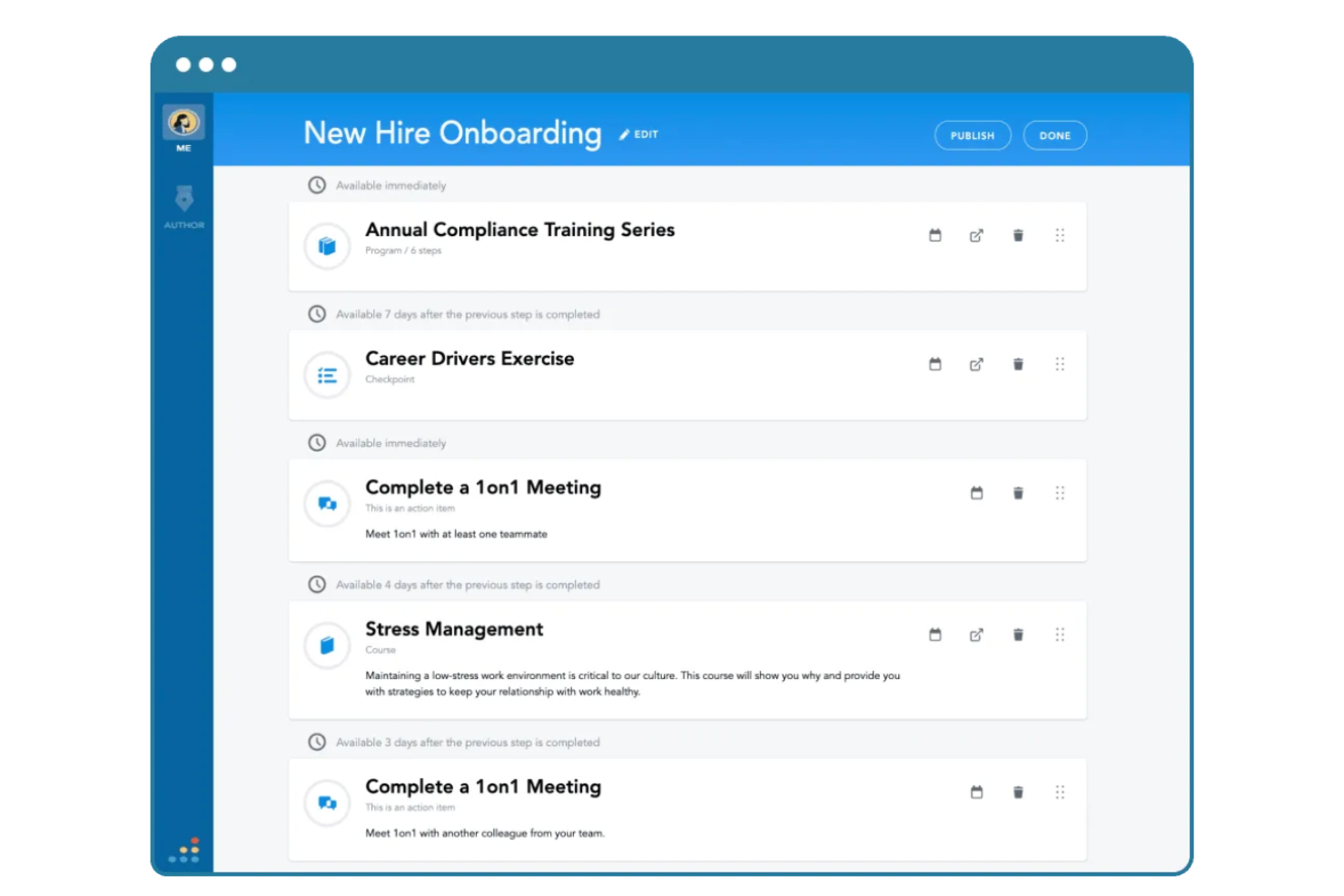Click clock icon beside 'Available 3 days after'
This screenshot has width=1344, height=896.
pos(316,743)
